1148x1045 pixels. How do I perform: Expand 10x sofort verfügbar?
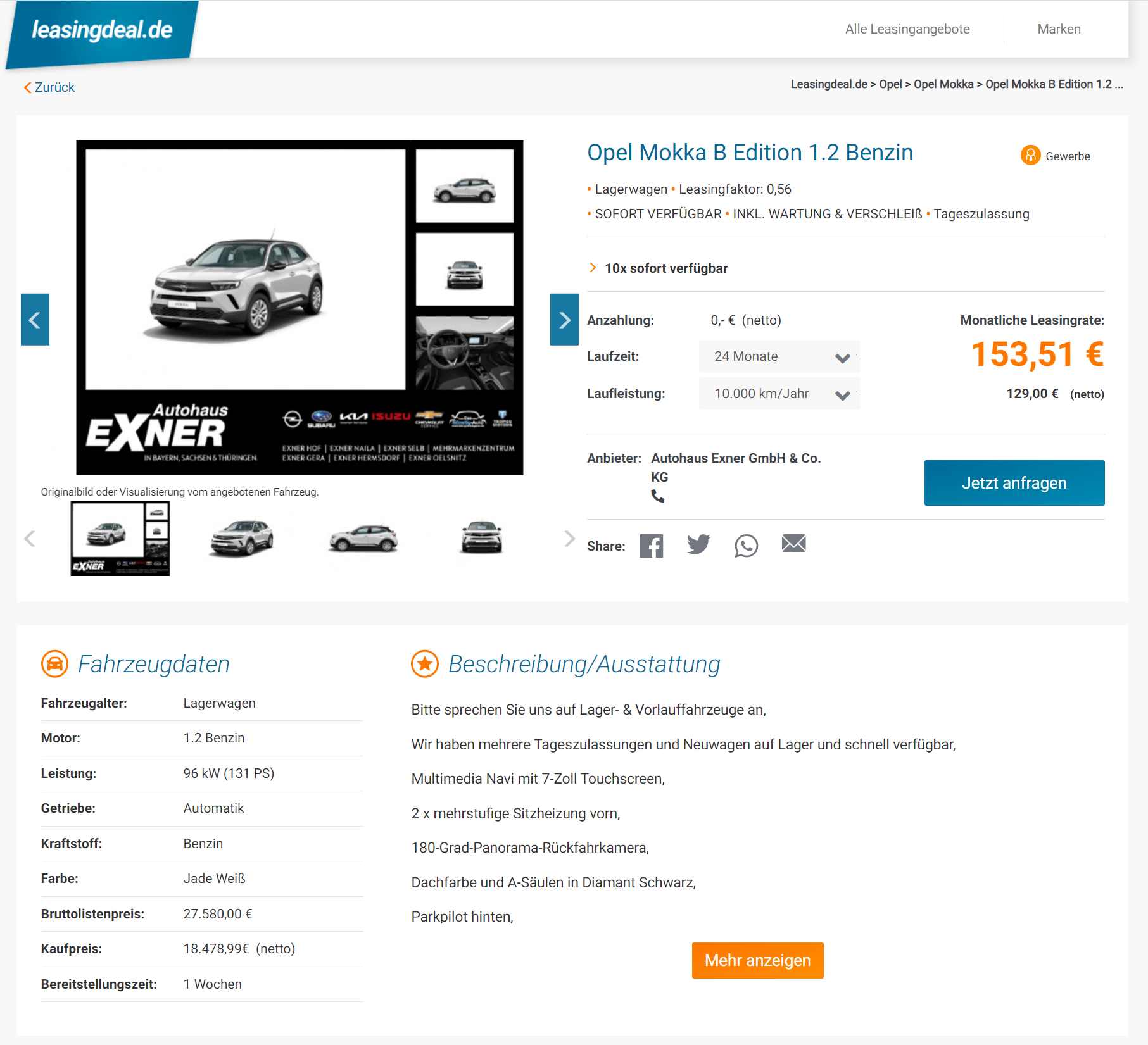point(659,268)
